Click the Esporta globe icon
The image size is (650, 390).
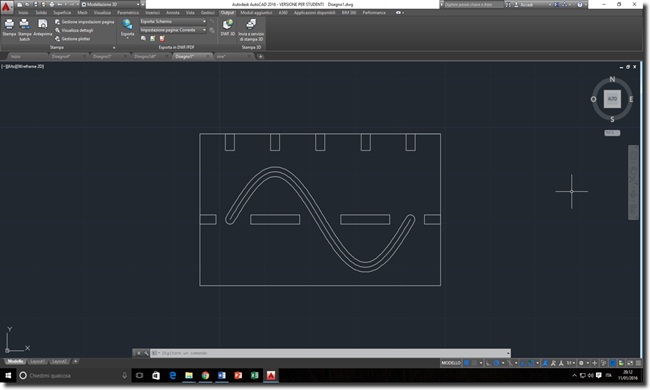click(127, 28)
